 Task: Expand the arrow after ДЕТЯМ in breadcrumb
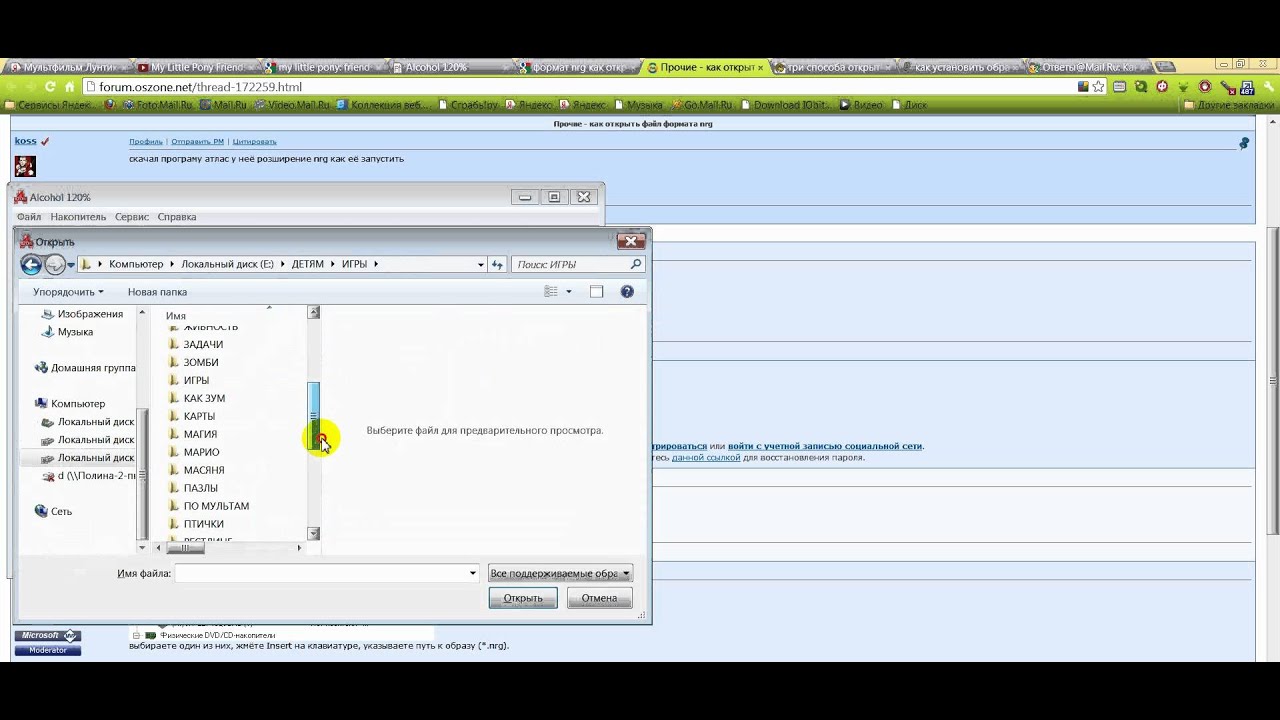click(334, 264)
